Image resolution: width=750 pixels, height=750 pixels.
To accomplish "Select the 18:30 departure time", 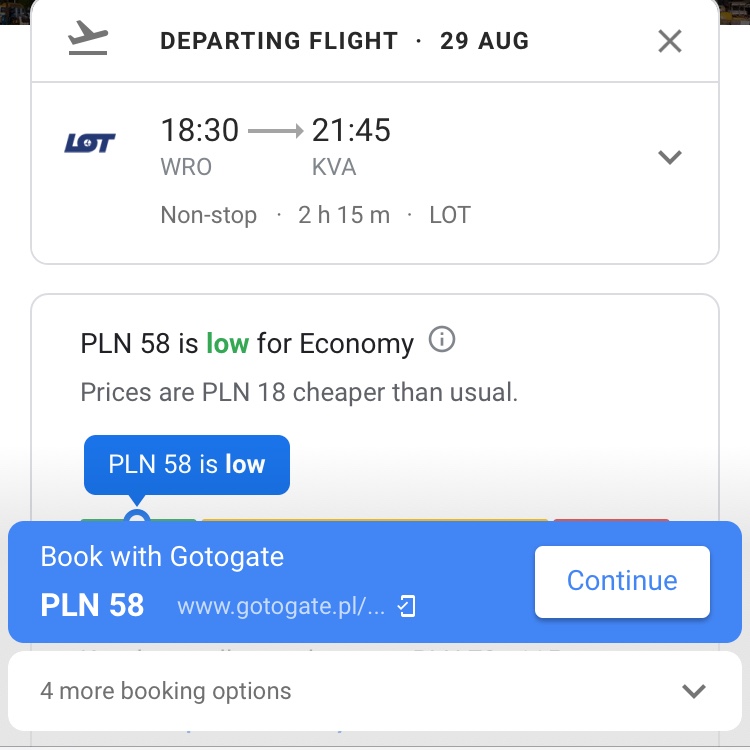I will [x=199, y=130].
